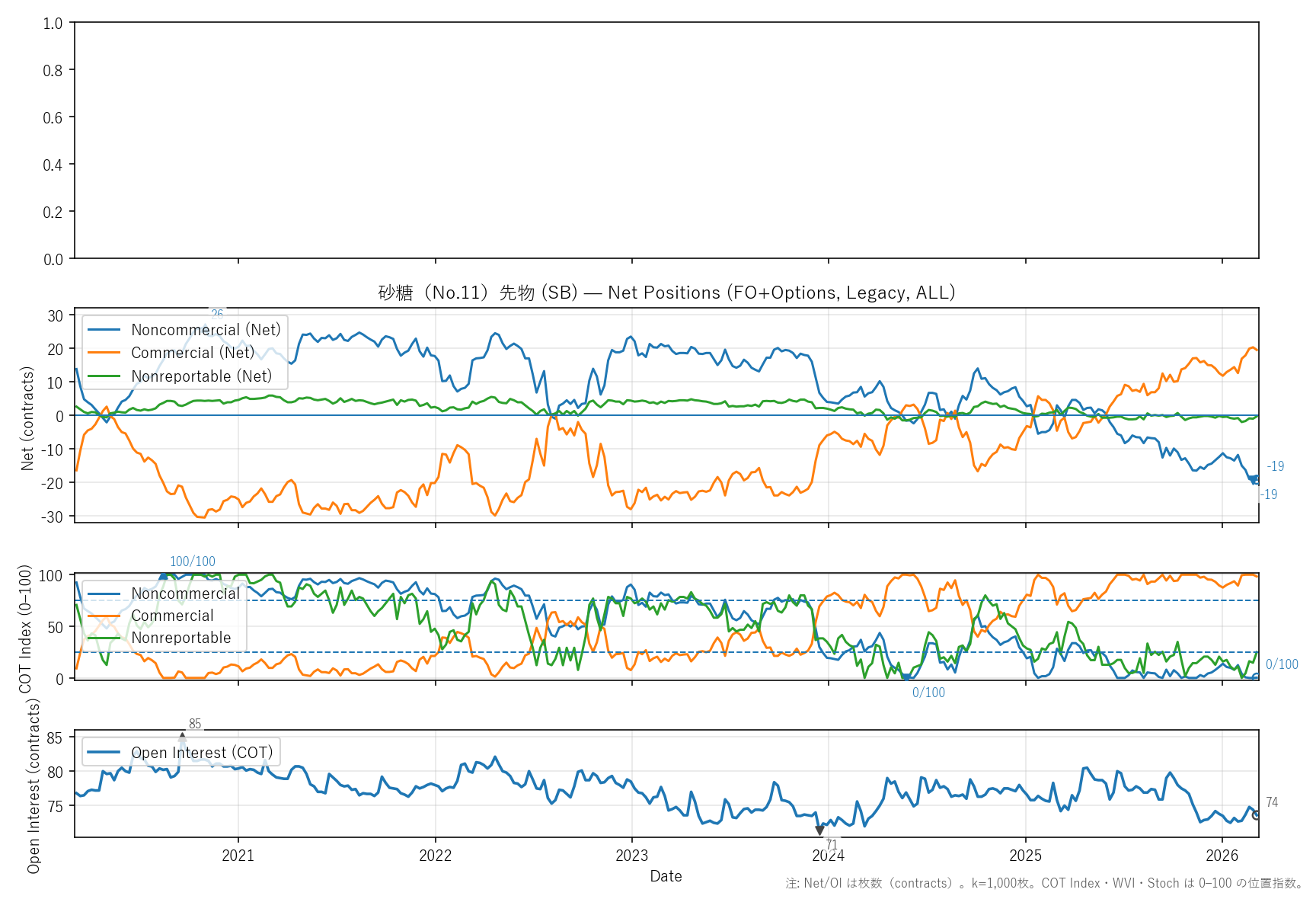
Task: Click the Net (contracts) y-axis label
Action: coord(28,418)
